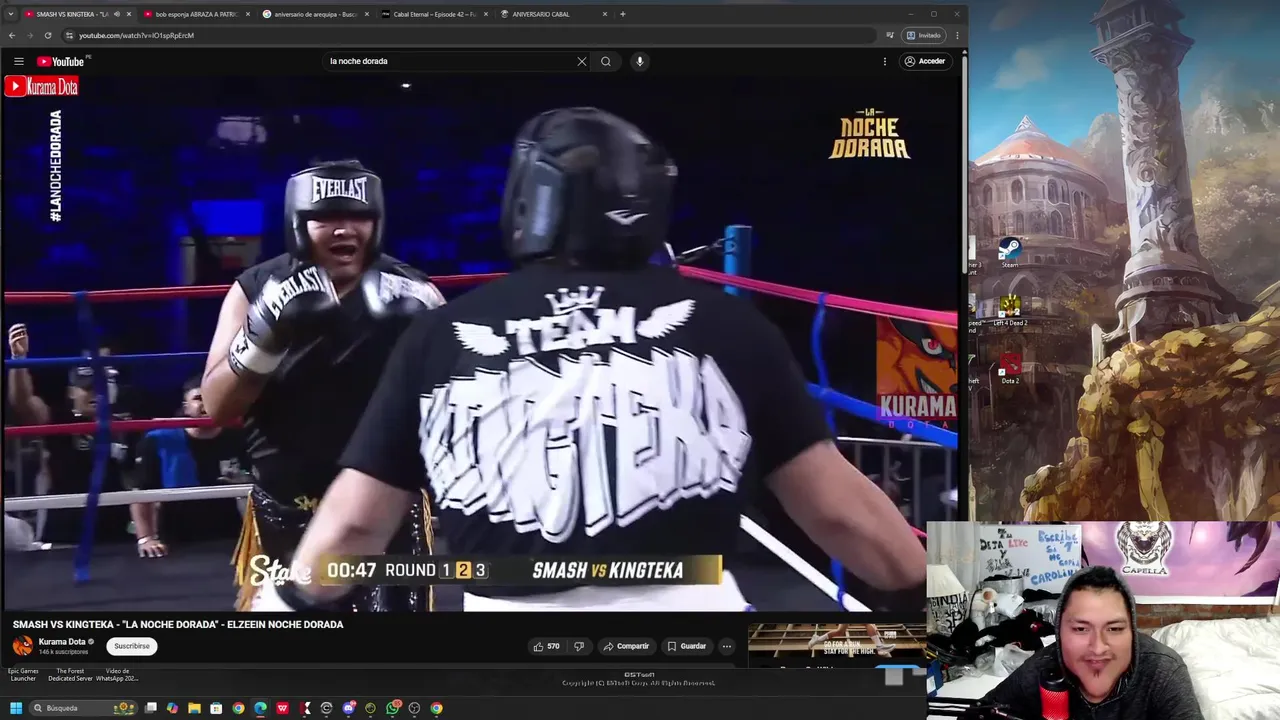Go back in the browser

coord(12,35)
